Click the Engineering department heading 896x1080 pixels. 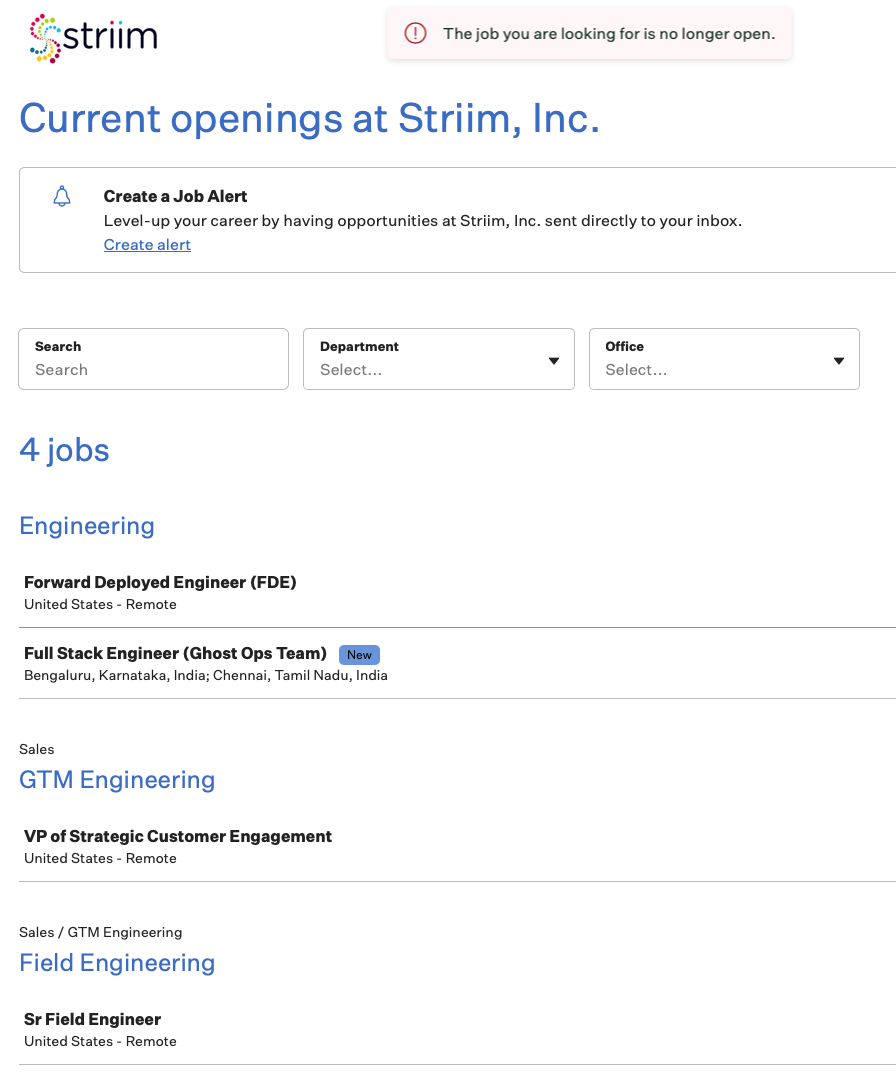87,526
